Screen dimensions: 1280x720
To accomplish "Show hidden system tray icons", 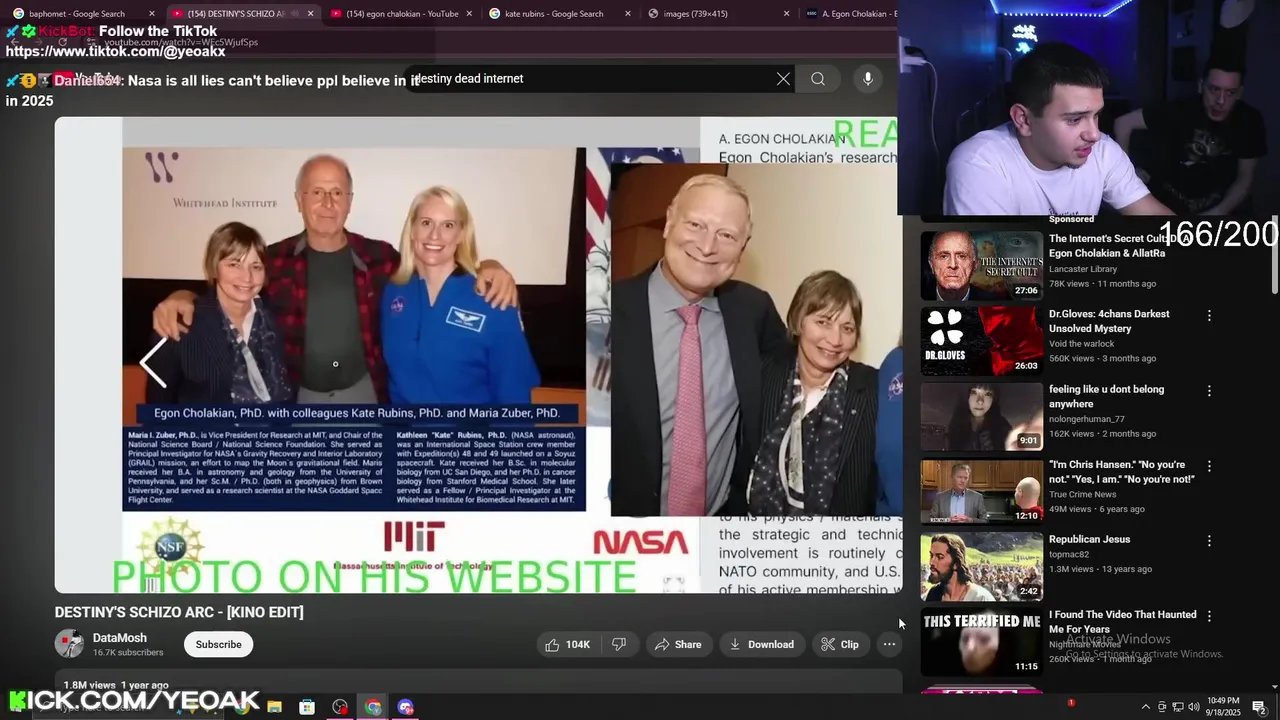I will click(1145, 707).
